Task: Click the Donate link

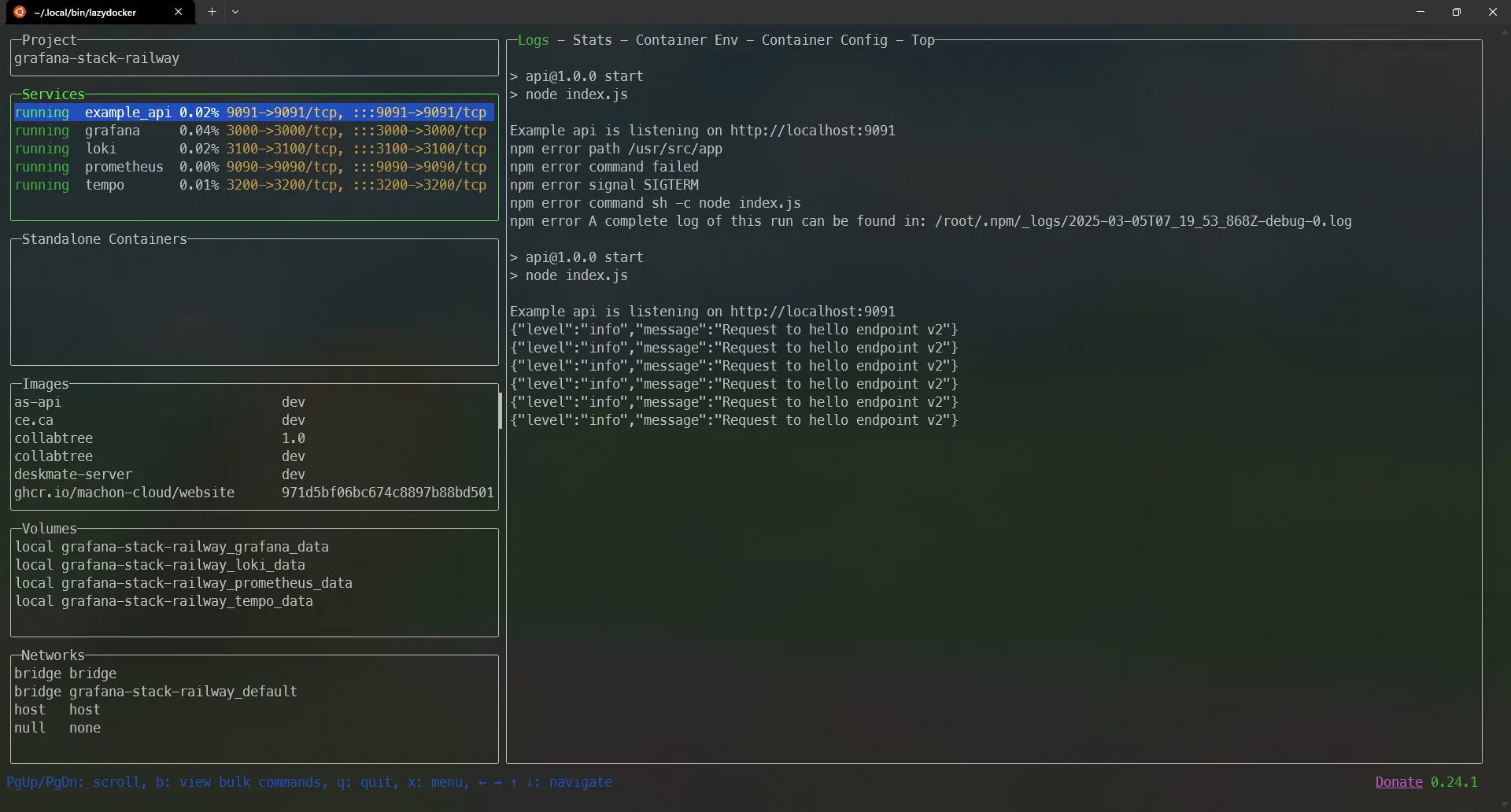Action: tap(1398, 782)
